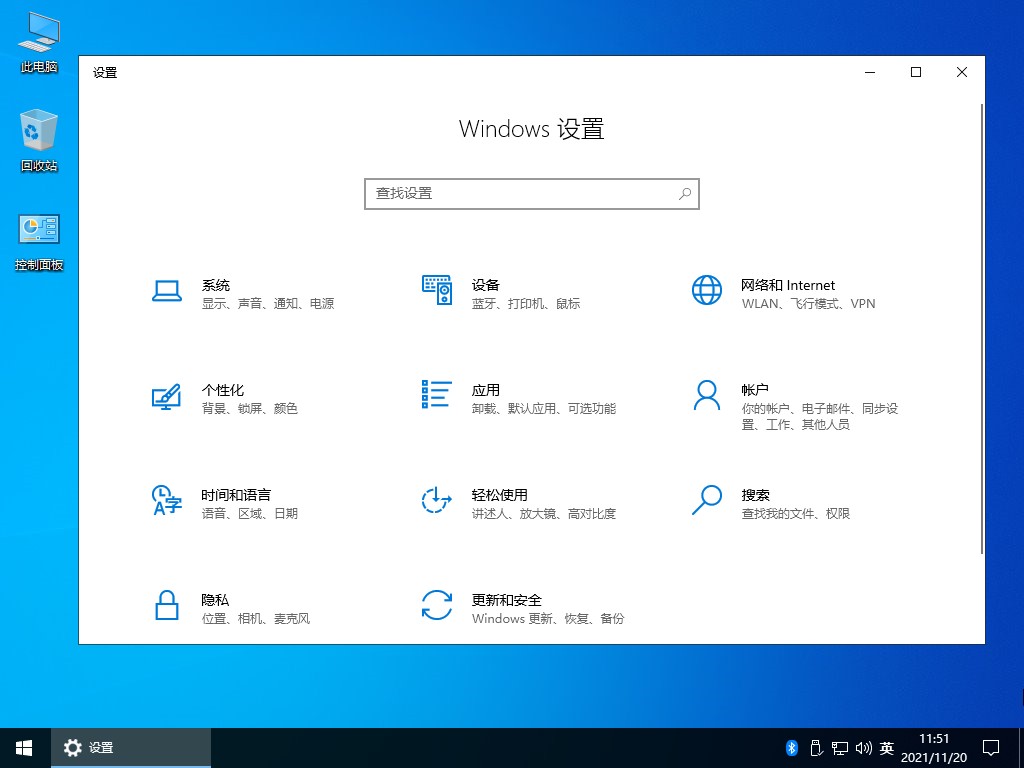
Task: Click the 查找设置 search input box
Action: coord(520,194)
